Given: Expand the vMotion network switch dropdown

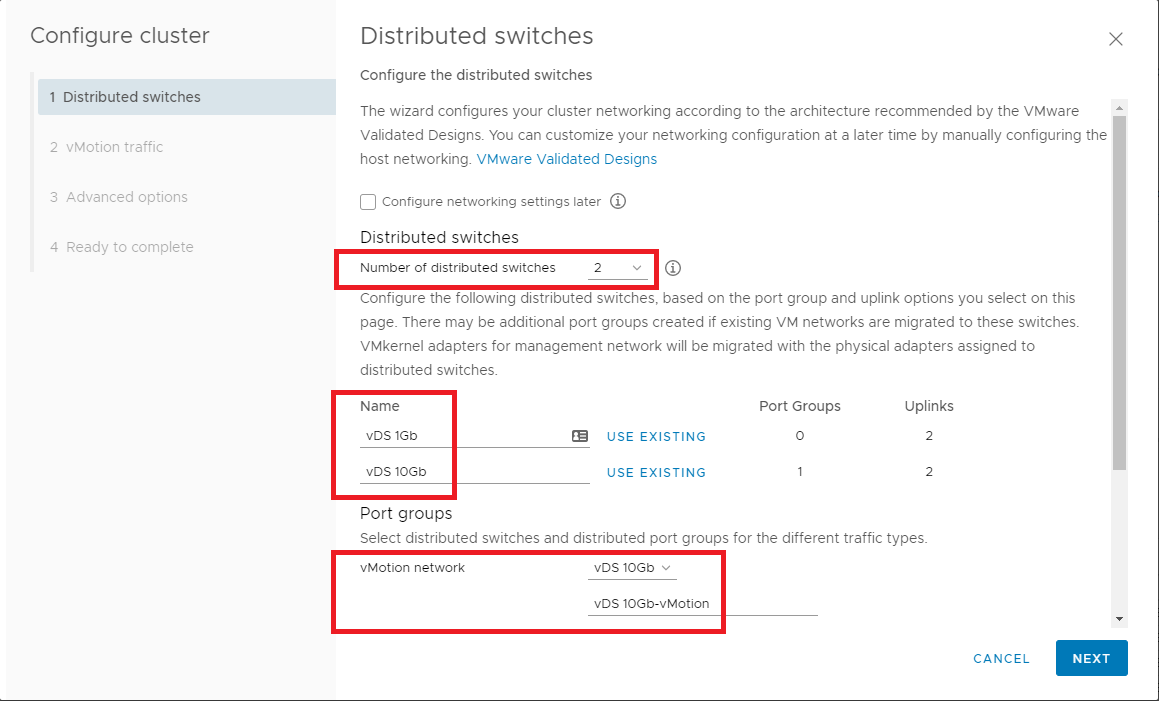Looking at the screenshot, I should 632,568.
